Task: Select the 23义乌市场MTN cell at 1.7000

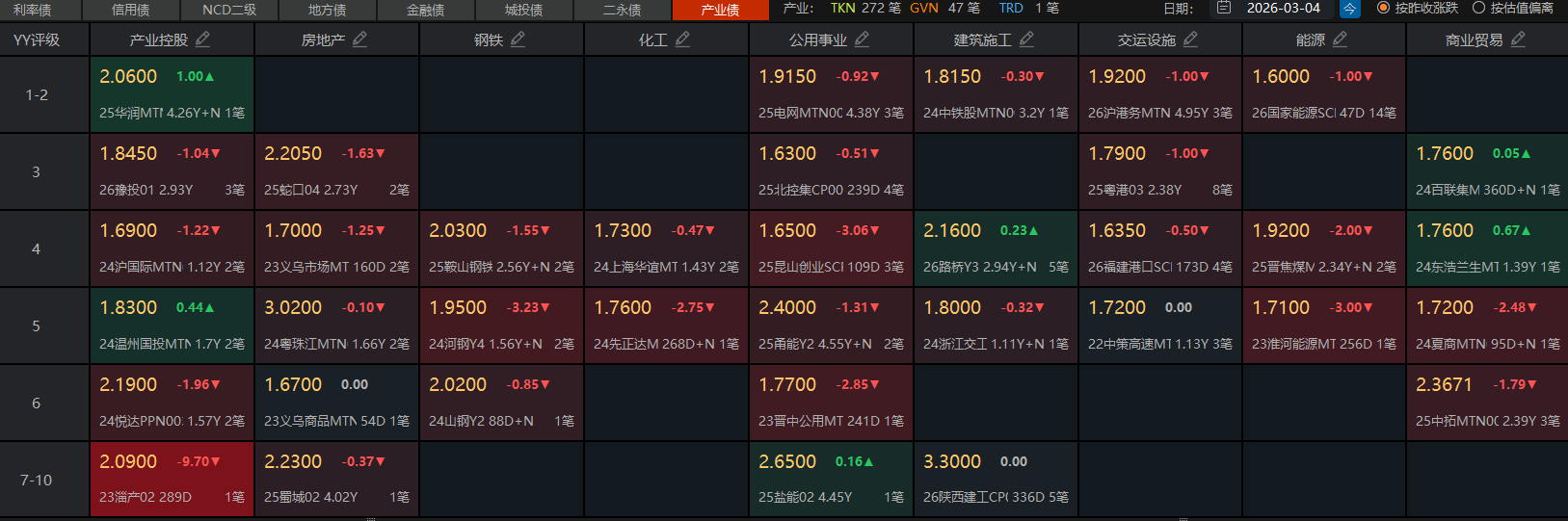Action: pos(336,248)
